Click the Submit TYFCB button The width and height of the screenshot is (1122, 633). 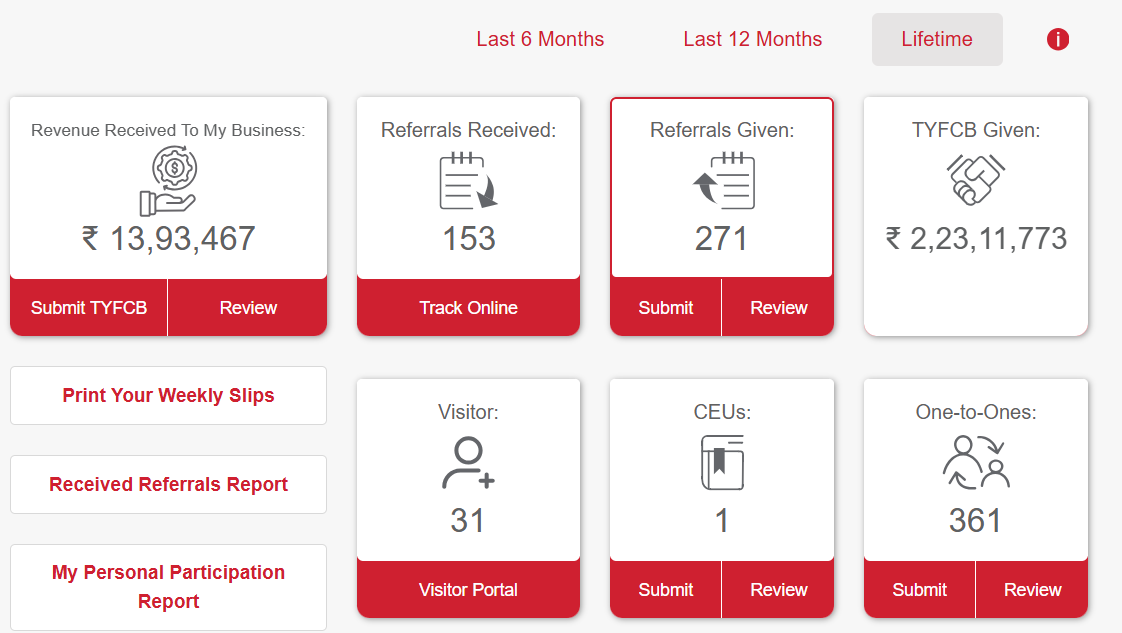coord(88,307)
